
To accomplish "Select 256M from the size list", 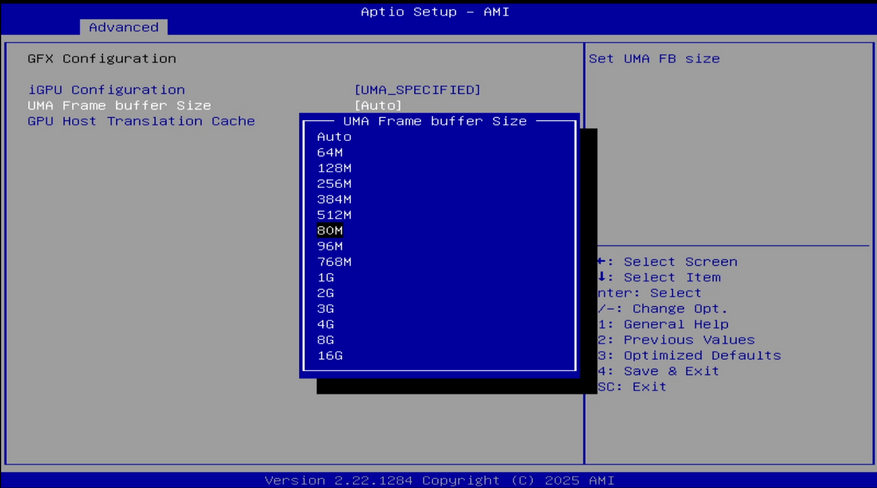I will (334, 184).
